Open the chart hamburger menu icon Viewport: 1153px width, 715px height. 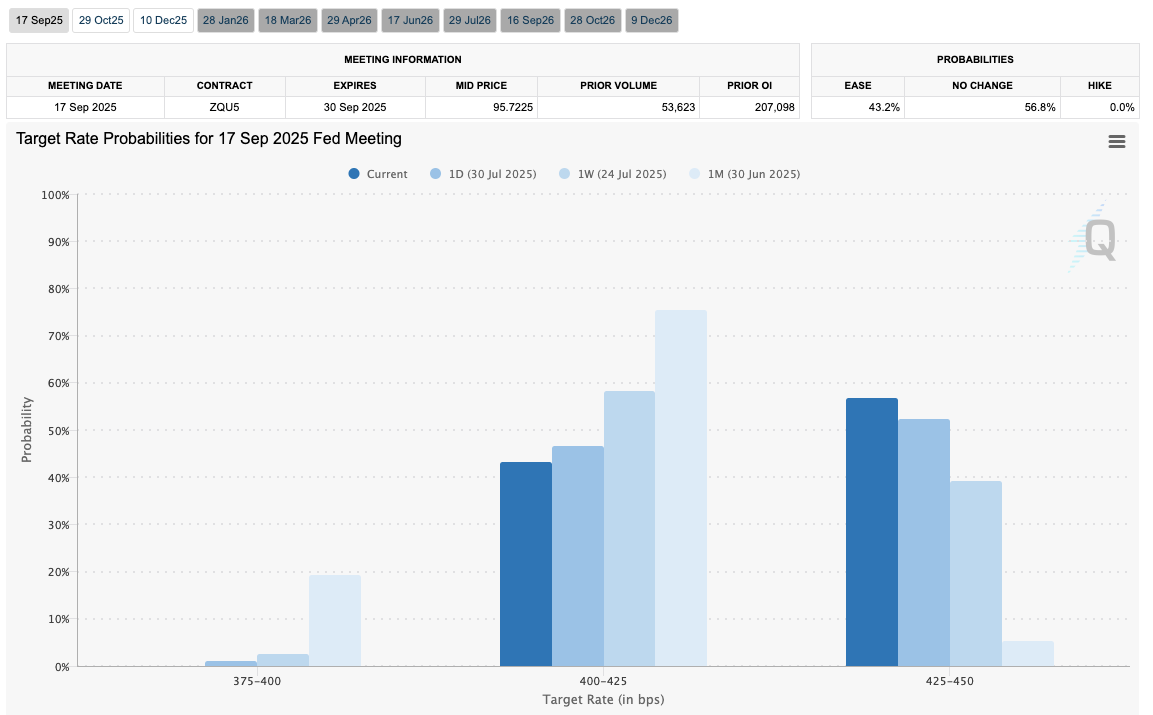1117,142
